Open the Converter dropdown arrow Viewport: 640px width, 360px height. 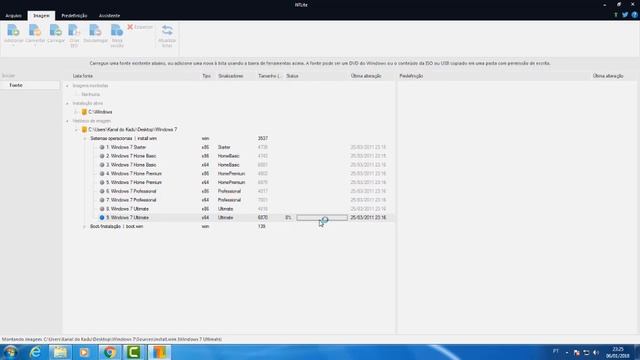click(x=35, y=45)
